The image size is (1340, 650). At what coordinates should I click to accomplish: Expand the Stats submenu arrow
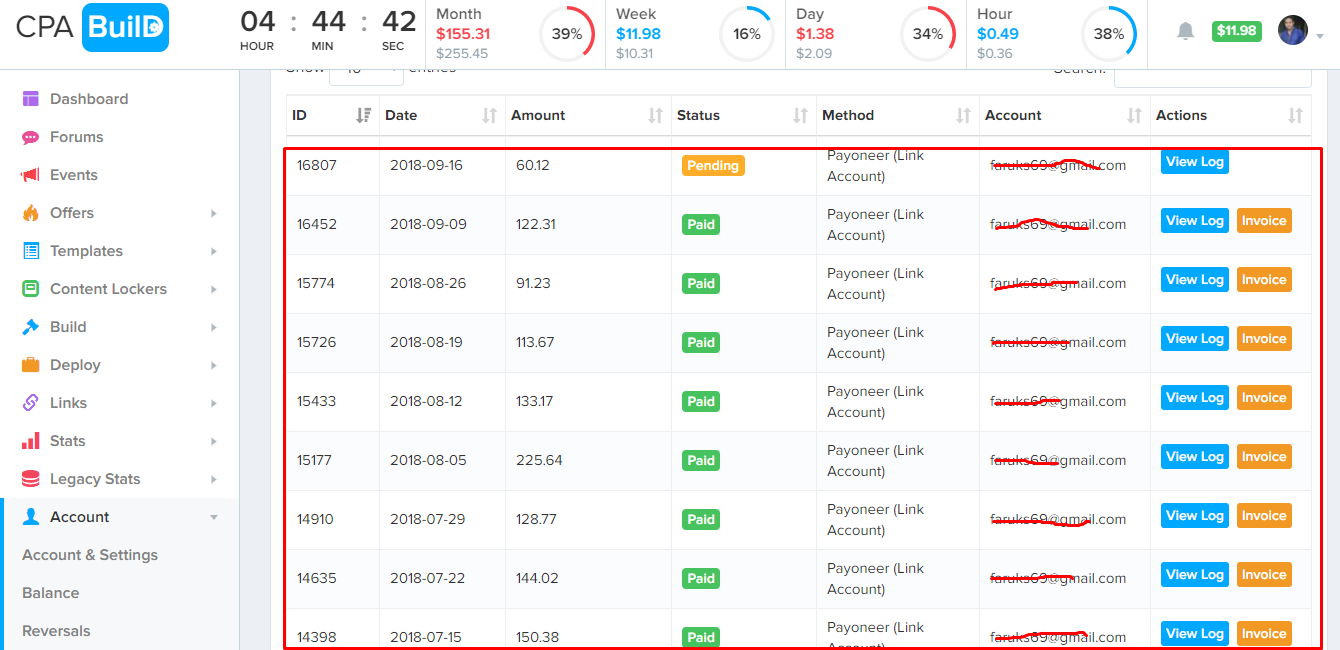pyautogui.click(x=214, y=441)
